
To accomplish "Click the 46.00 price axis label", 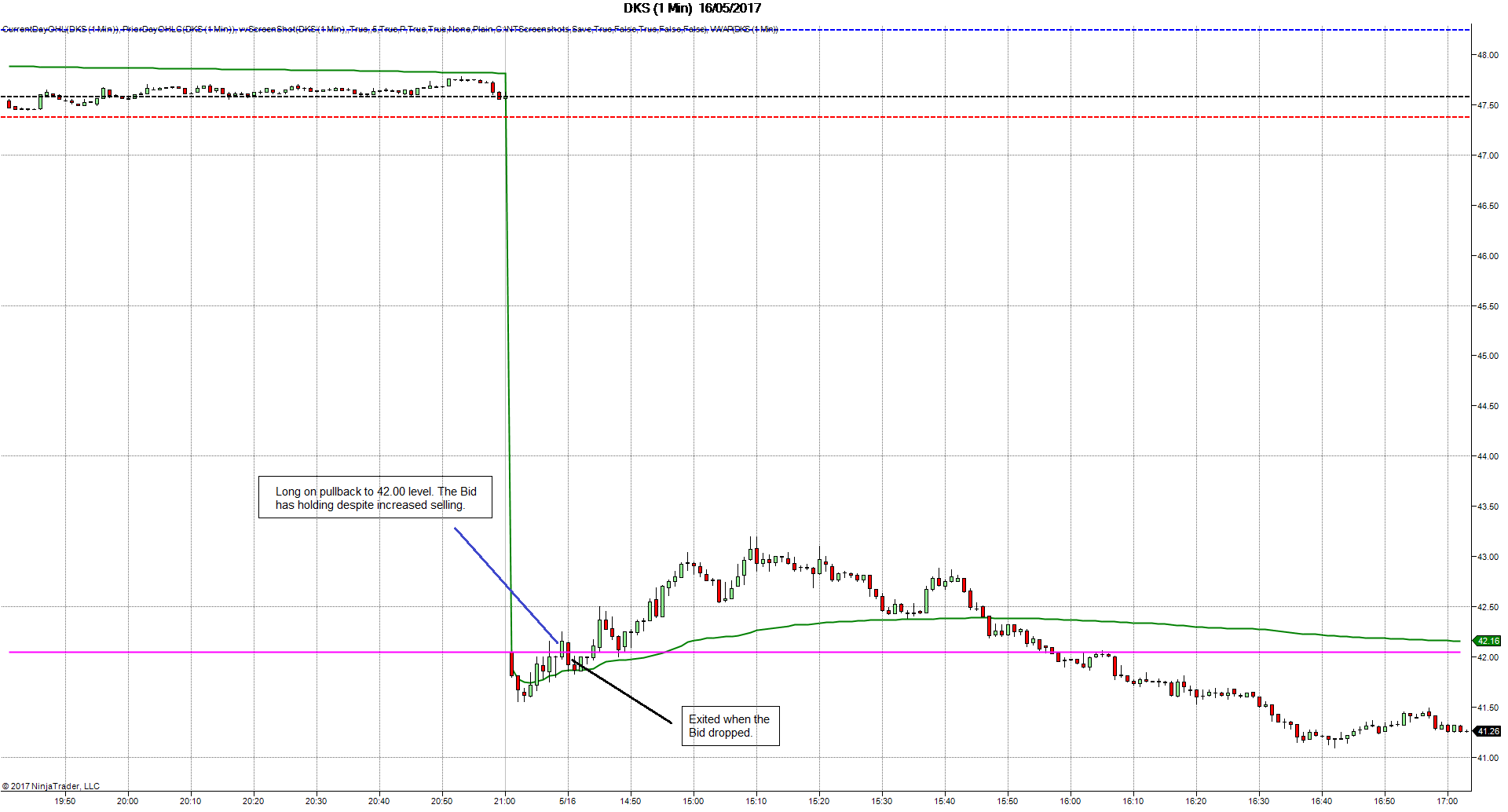I will point(1488,256).
